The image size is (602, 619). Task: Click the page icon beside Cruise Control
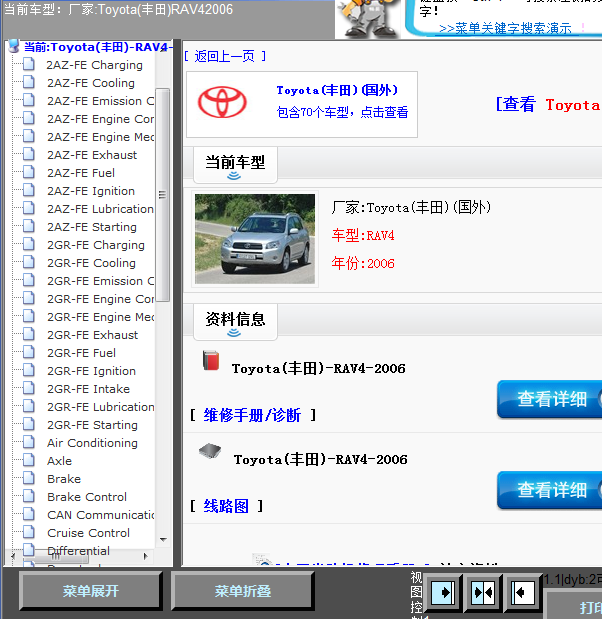click(28, 533)
